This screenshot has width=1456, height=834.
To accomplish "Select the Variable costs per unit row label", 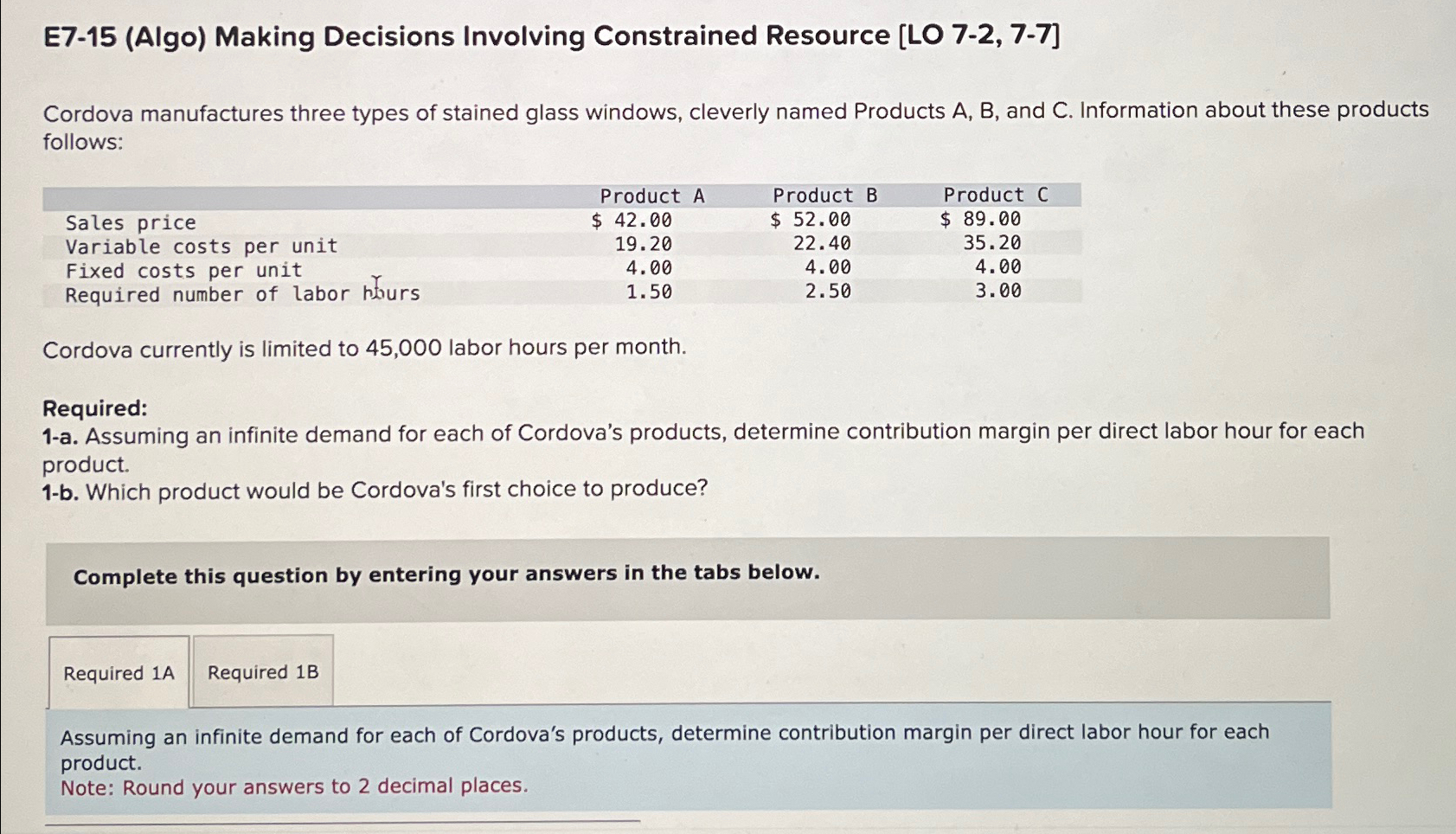I will click(200, 247).
